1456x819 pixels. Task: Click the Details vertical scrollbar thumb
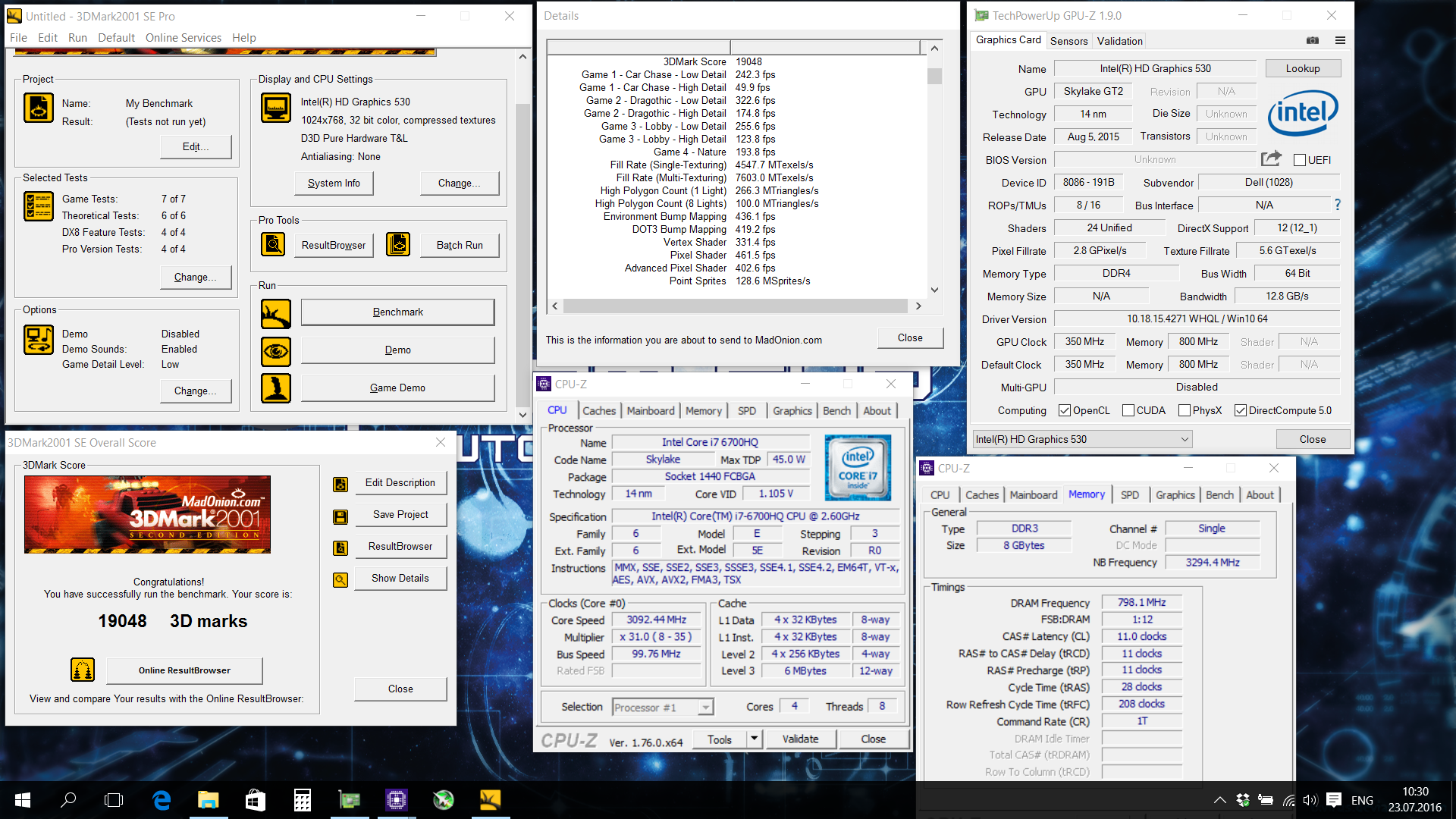pos(934,76)
